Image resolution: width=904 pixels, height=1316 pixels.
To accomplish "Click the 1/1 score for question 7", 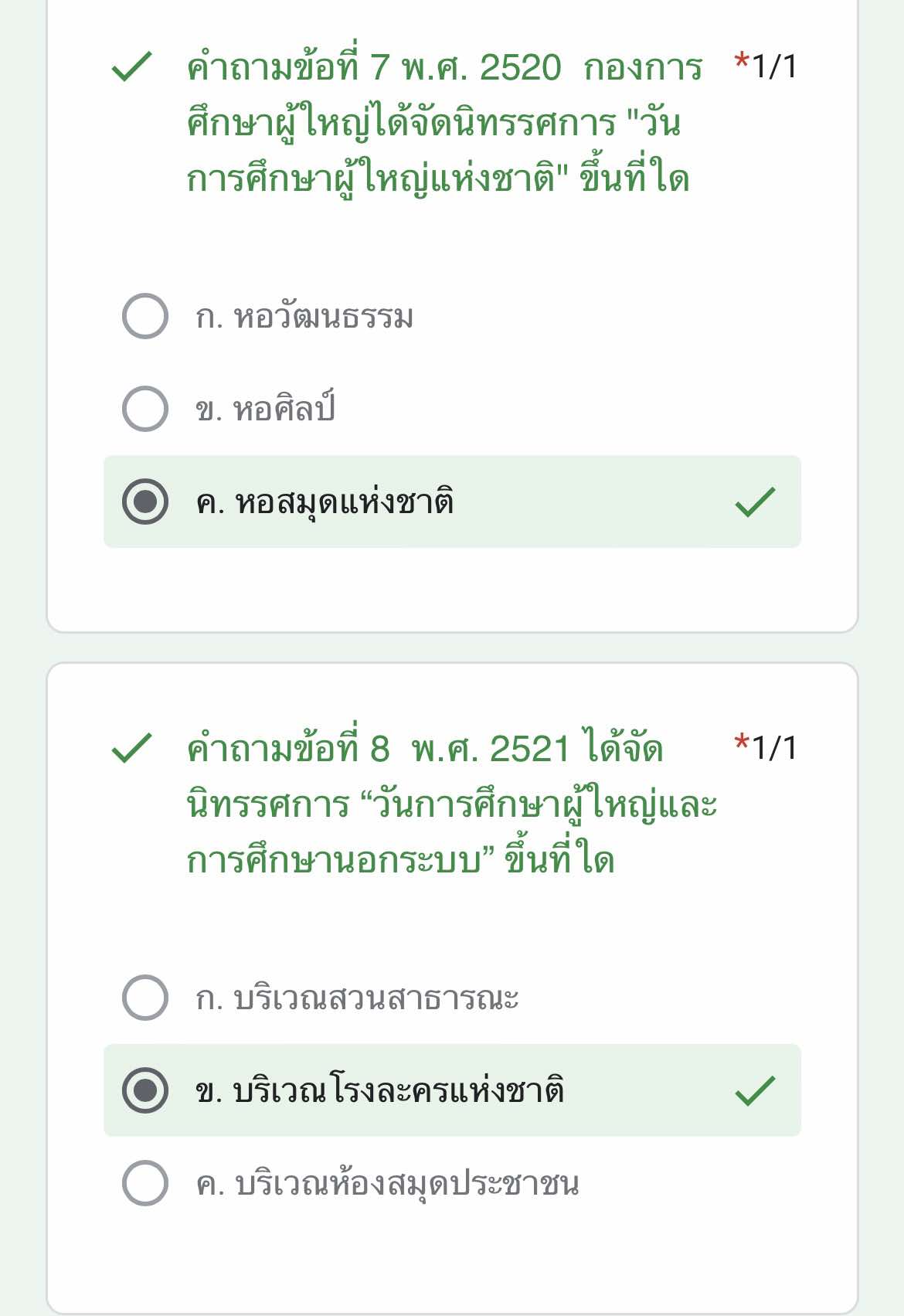I will click(x=774, y=66).
